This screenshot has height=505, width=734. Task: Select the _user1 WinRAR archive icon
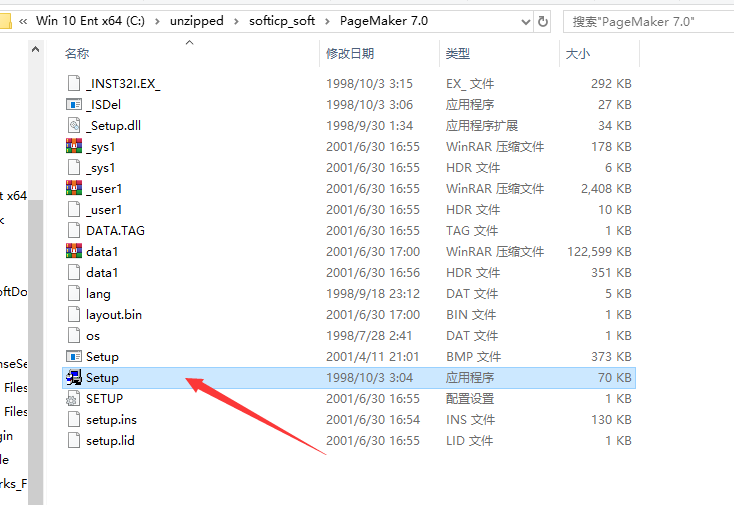point(74,189)
